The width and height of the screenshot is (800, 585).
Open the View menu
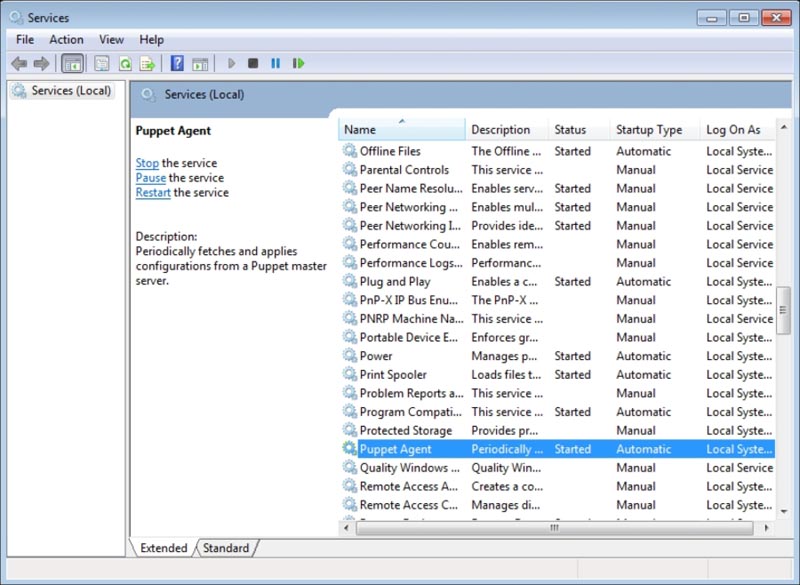tap(110, 39)
